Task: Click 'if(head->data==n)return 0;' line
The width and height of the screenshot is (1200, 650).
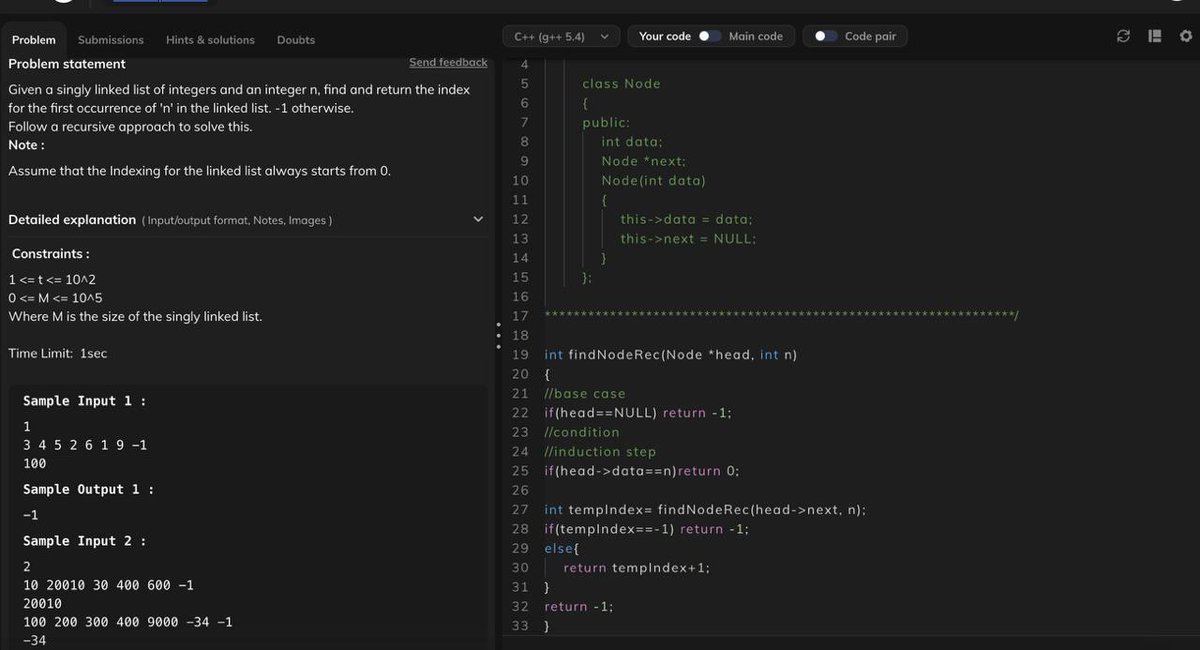Action: [641, 471]
